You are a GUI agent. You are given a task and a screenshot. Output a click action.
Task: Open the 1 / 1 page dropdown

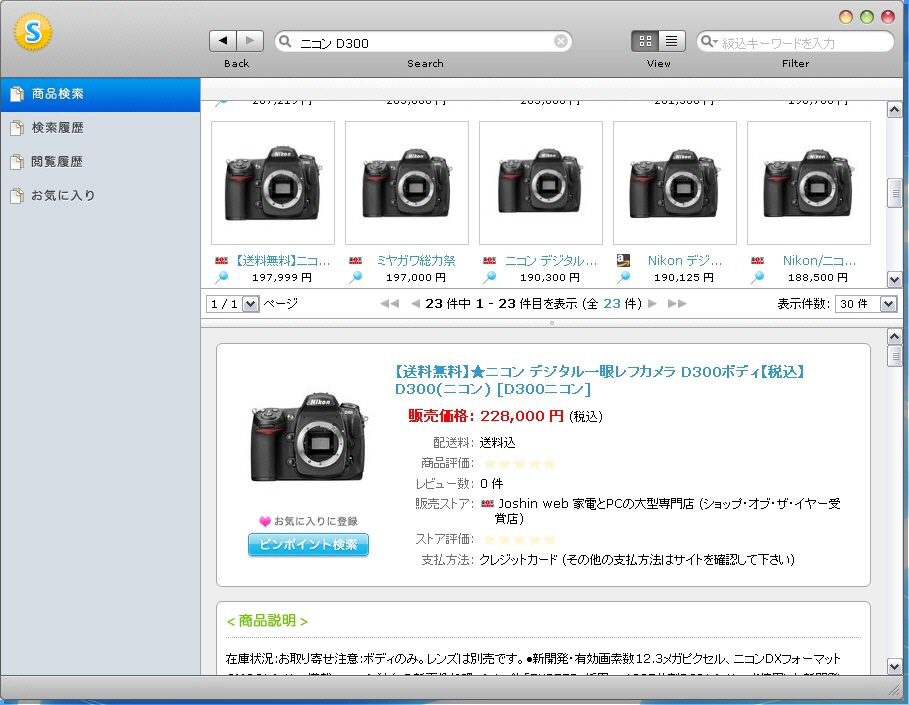click(x=232, y=304)
